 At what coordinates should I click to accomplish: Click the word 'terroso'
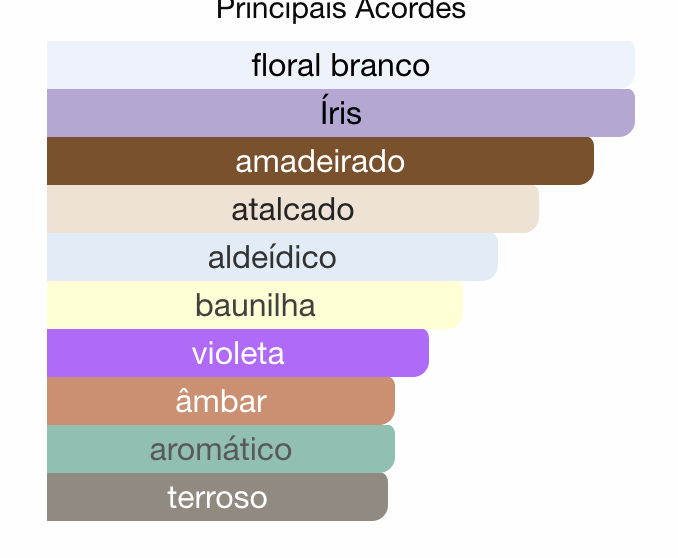click(217, 497)
